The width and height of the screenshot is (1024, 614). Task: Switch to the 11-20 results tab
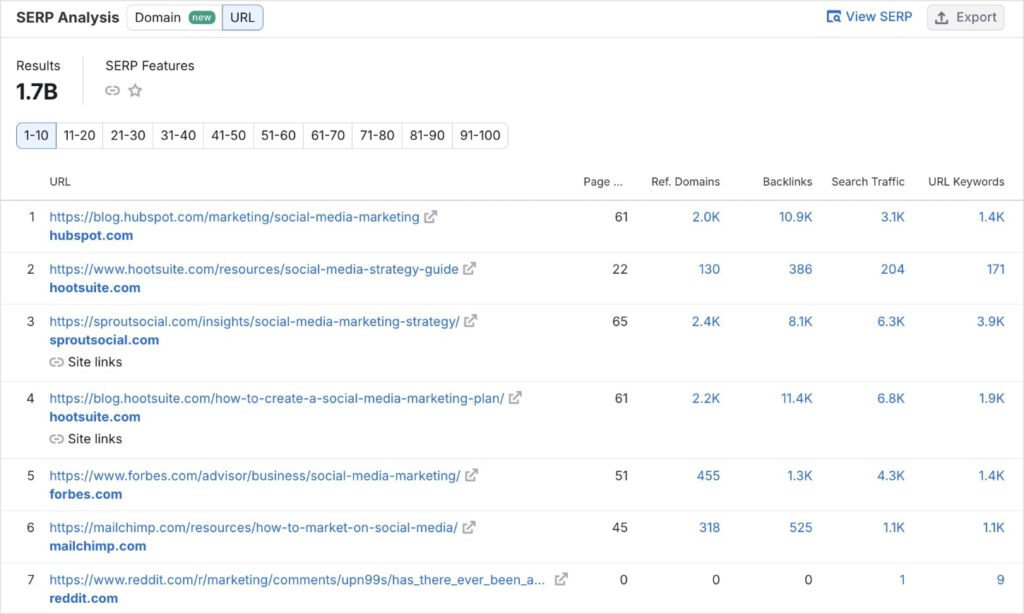pyautogui.click(x=79, y=135)
